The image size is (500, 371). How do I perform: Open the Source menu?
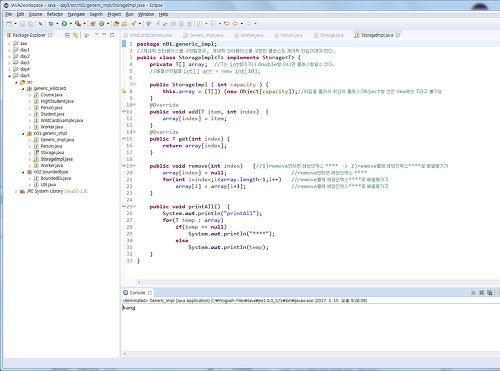pos(35,14)
